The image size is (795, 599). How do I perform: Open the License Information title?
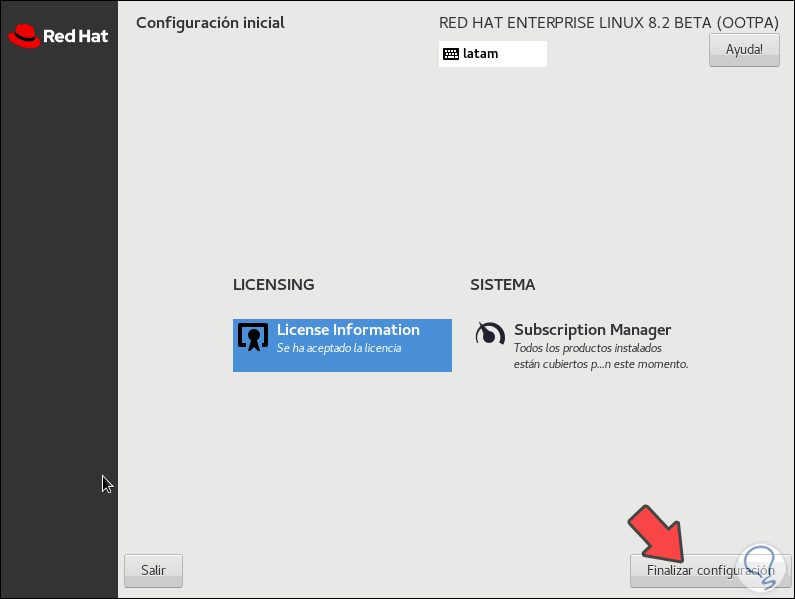pos(348,330)
